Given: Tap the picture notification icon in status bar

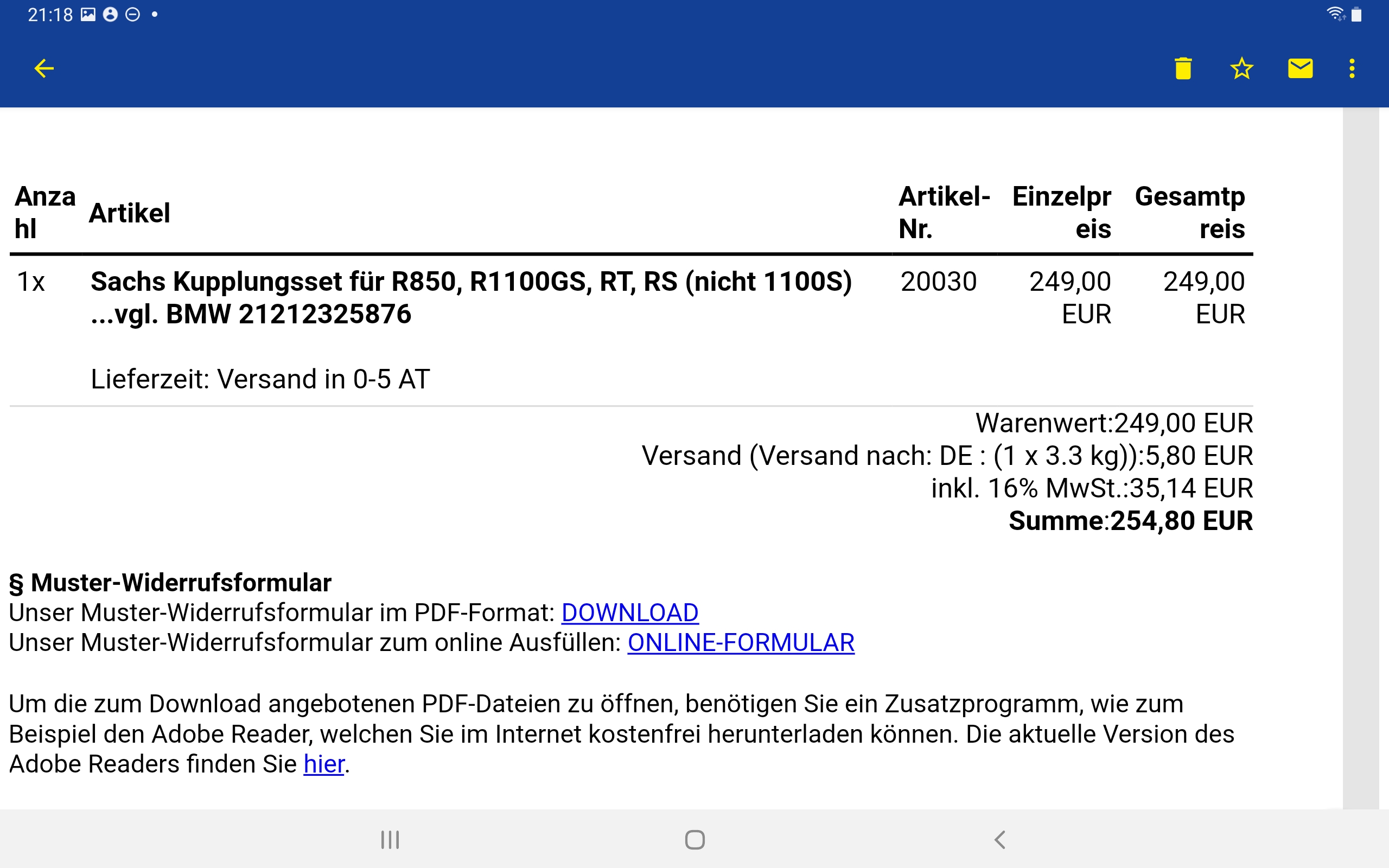Looking at the screenshot, I should click(x=88, y=14).
